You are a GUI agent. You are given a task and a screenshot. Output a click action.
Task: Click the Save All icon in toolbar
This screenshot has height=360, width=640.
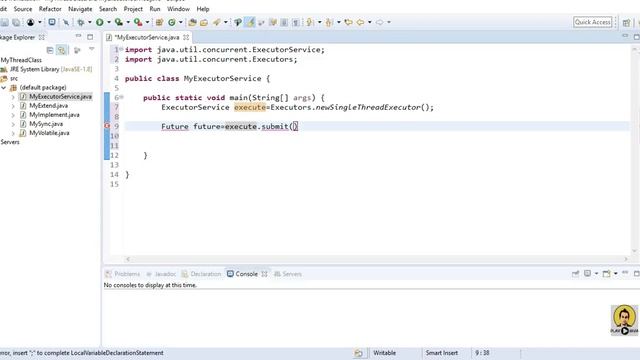point(16,22)
